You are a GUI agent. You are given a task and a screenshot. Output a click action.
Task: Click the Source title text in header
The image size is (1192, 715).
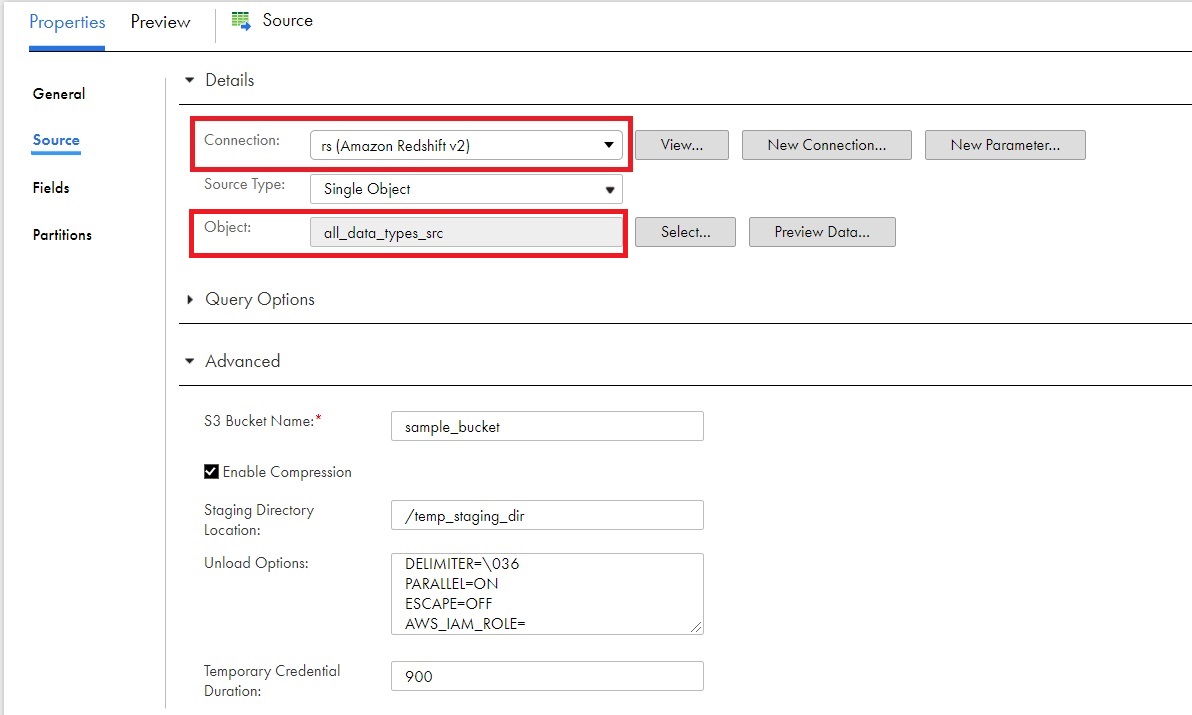tap(287, 21)
